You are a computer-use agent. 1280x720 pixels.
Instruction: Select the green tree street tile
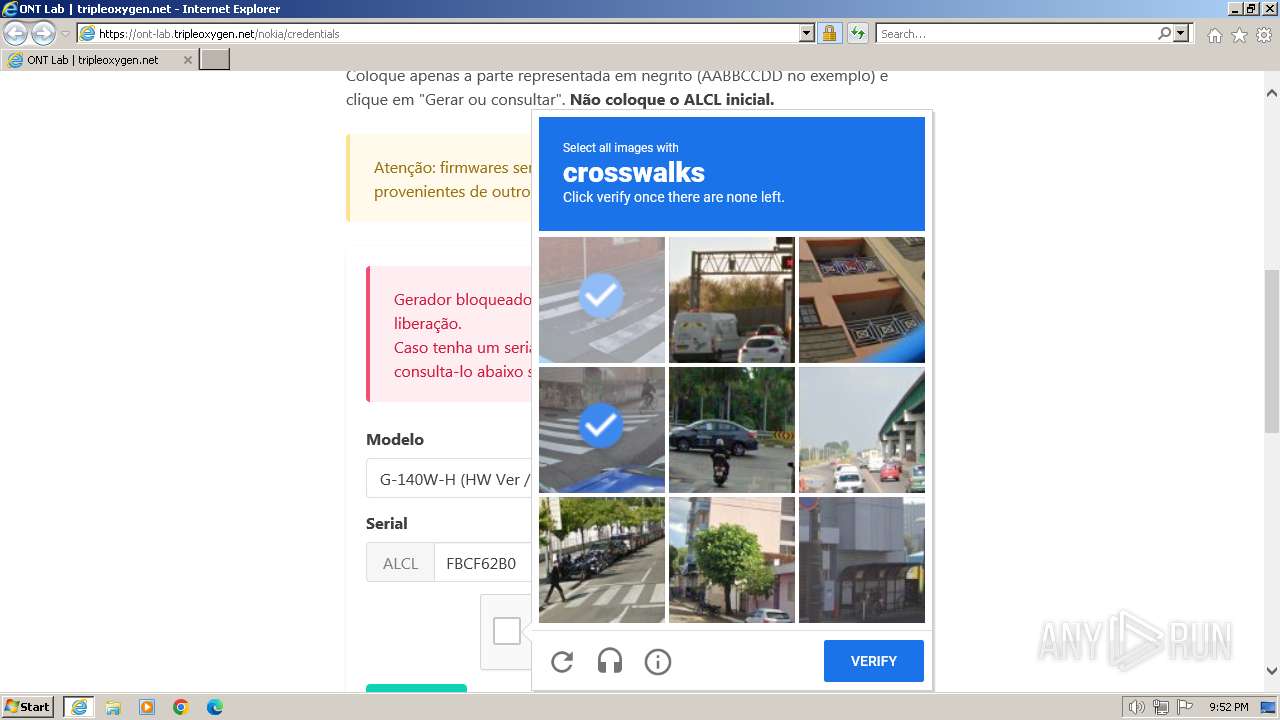click(732, 560)
